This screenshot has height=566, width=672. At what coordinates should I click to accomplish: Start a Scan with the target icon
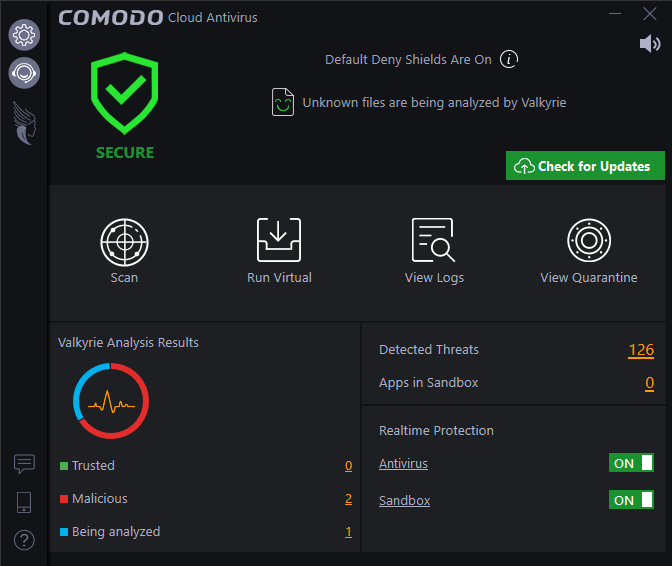124,240
